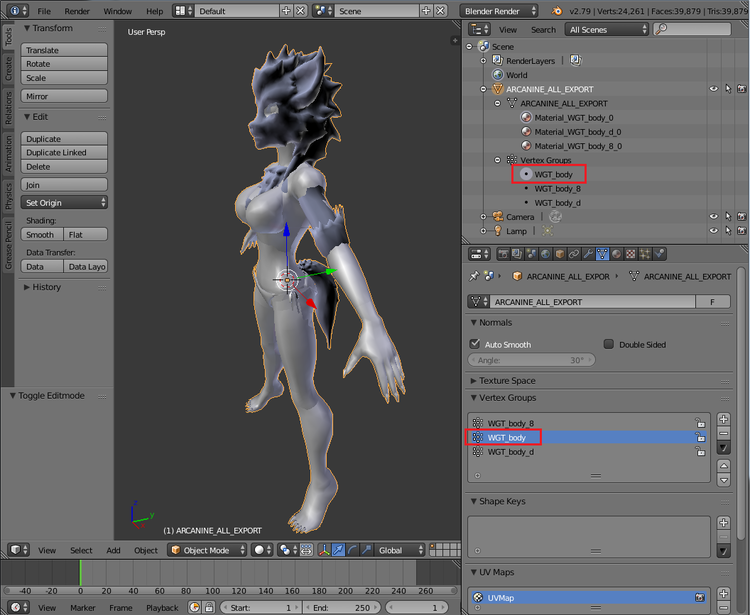Enable the Double Sided checkbox
The height and width of the screenshot is (615, 750).
pos(608,344)
